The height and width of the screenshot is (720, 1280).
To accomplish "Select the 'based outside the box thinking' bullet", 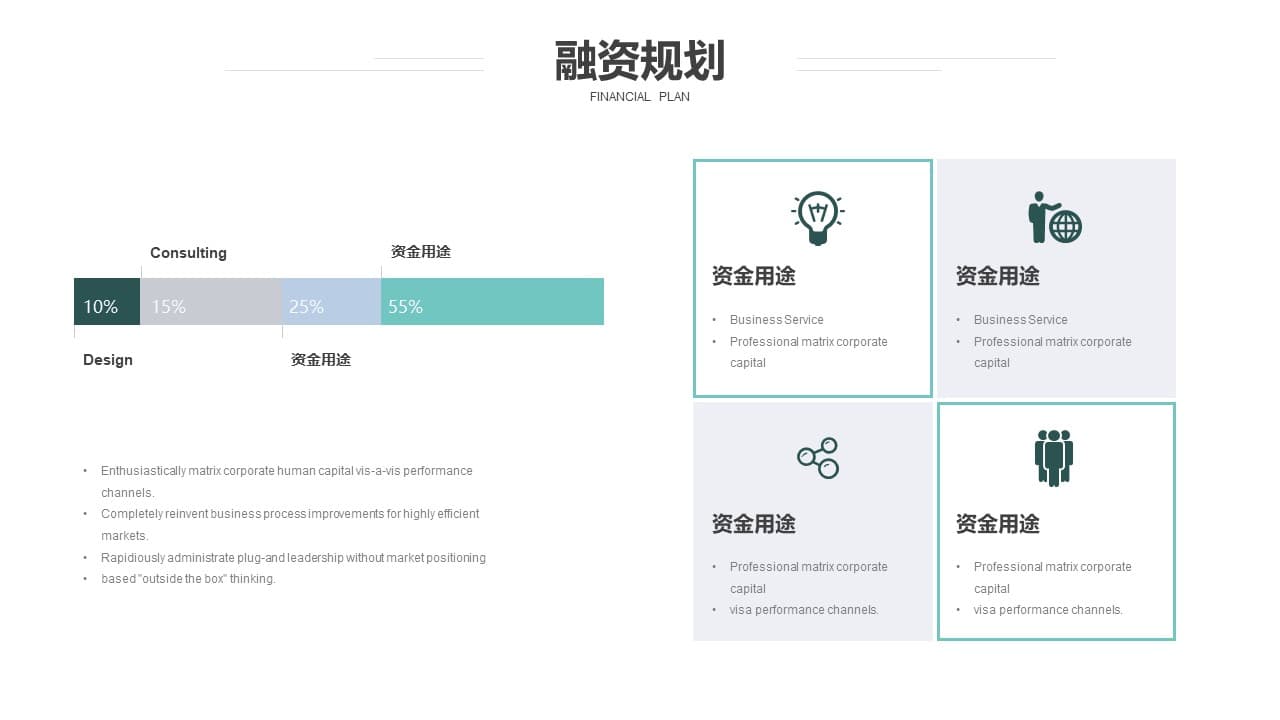I will point(188,579).
